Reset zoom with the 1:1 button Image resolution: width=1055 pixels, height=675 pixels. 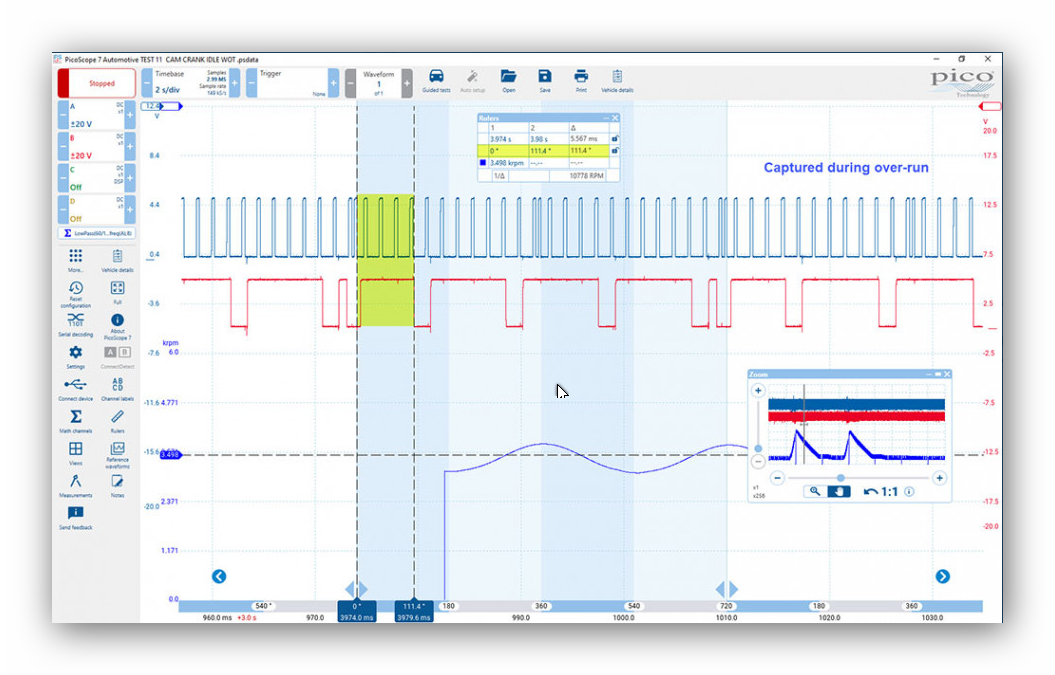click(880, 491)
